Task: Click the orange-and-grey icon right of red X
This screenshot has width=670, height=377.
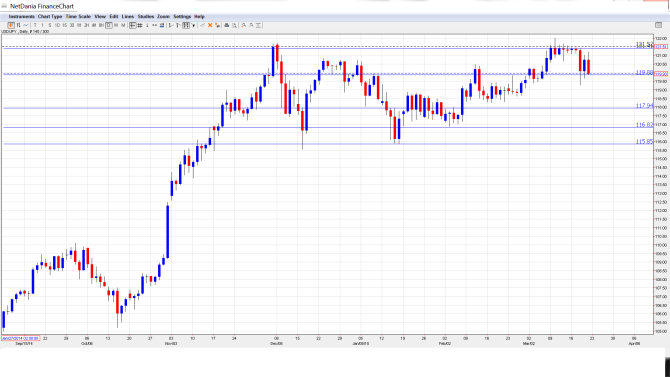Action: tap(217, 25)
